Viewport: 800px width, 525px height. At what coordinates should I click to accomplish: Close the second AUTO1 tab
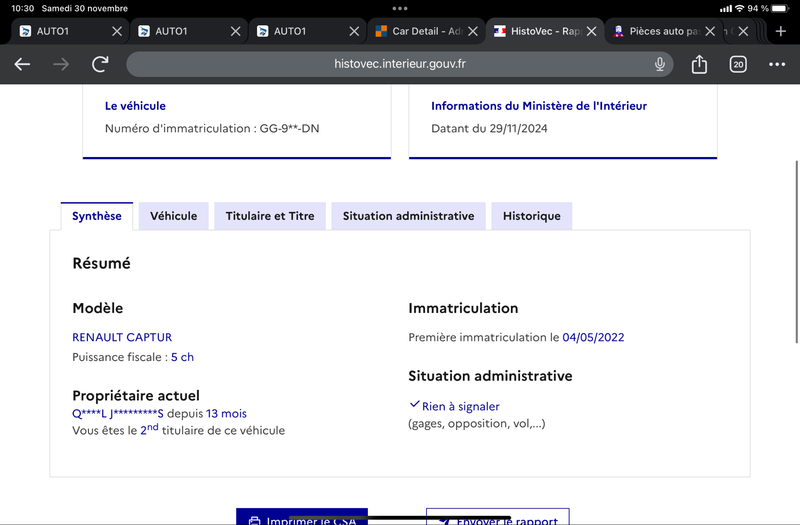[235, 31]
